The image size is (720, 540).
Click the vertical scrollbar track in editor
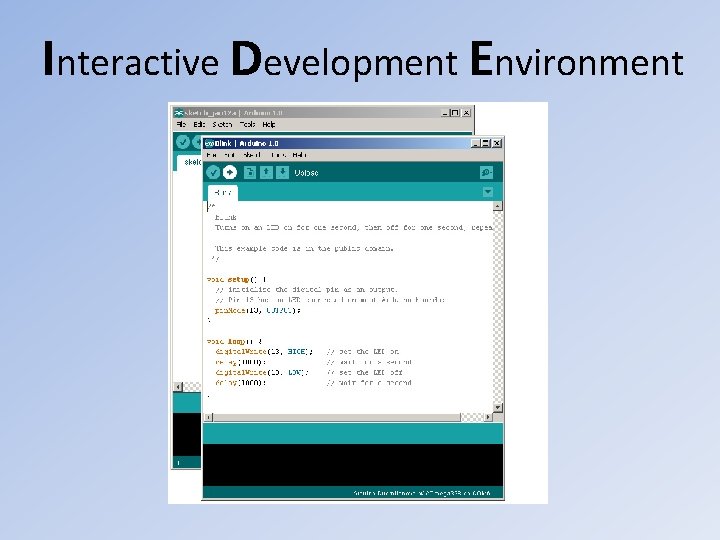(x=498, y=307)
